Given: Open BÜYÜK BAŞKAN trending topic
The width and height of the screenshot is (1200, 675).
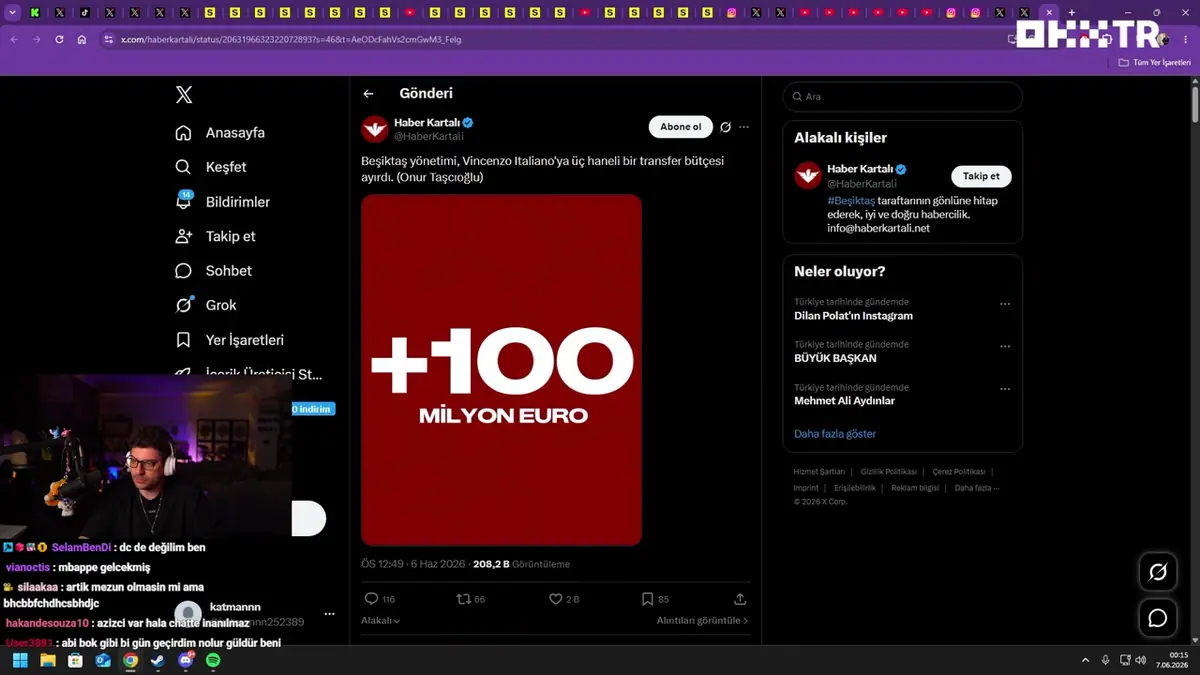Looking at the screenshot, I should click(x=835, y=358).
